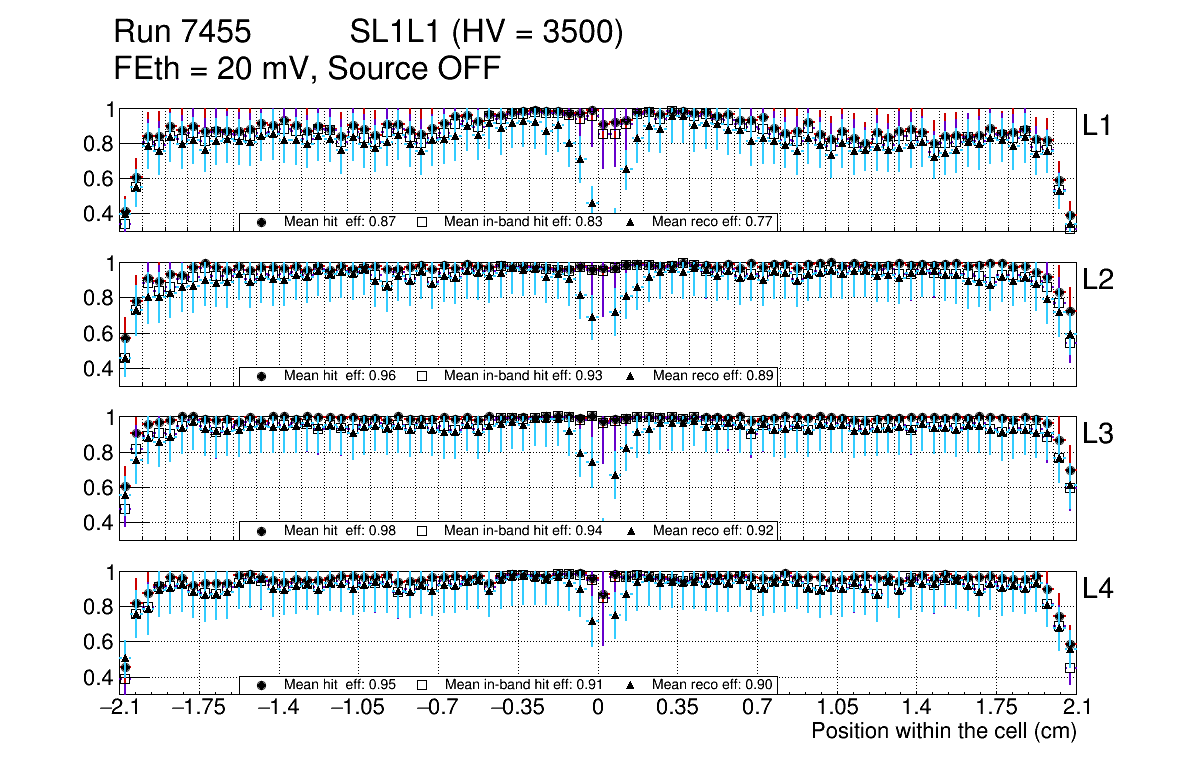Click the open square marker in L1 legend
The width and height of the screenshot is (1196, 772).
[421, 222]
